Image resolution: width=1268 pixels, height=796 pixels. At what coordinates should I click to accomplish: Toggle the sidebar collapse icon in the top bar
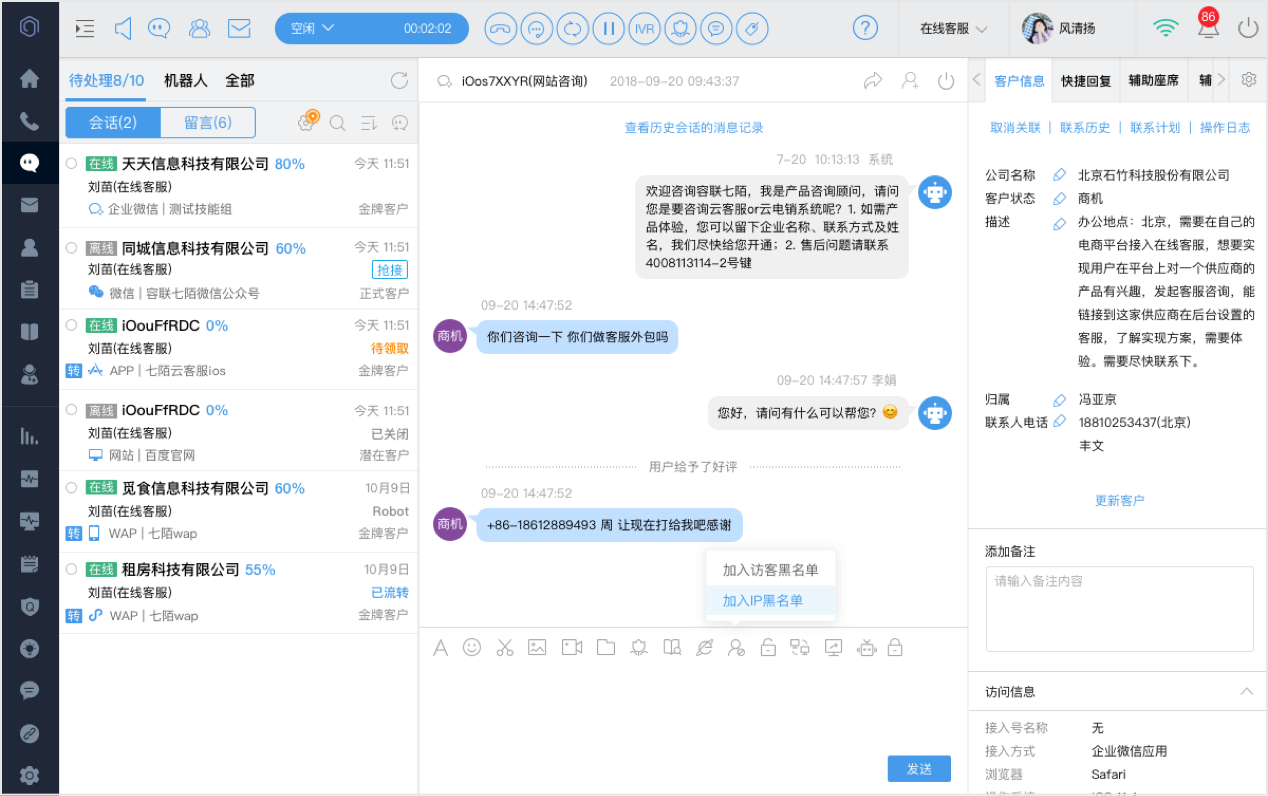point(85,28)
